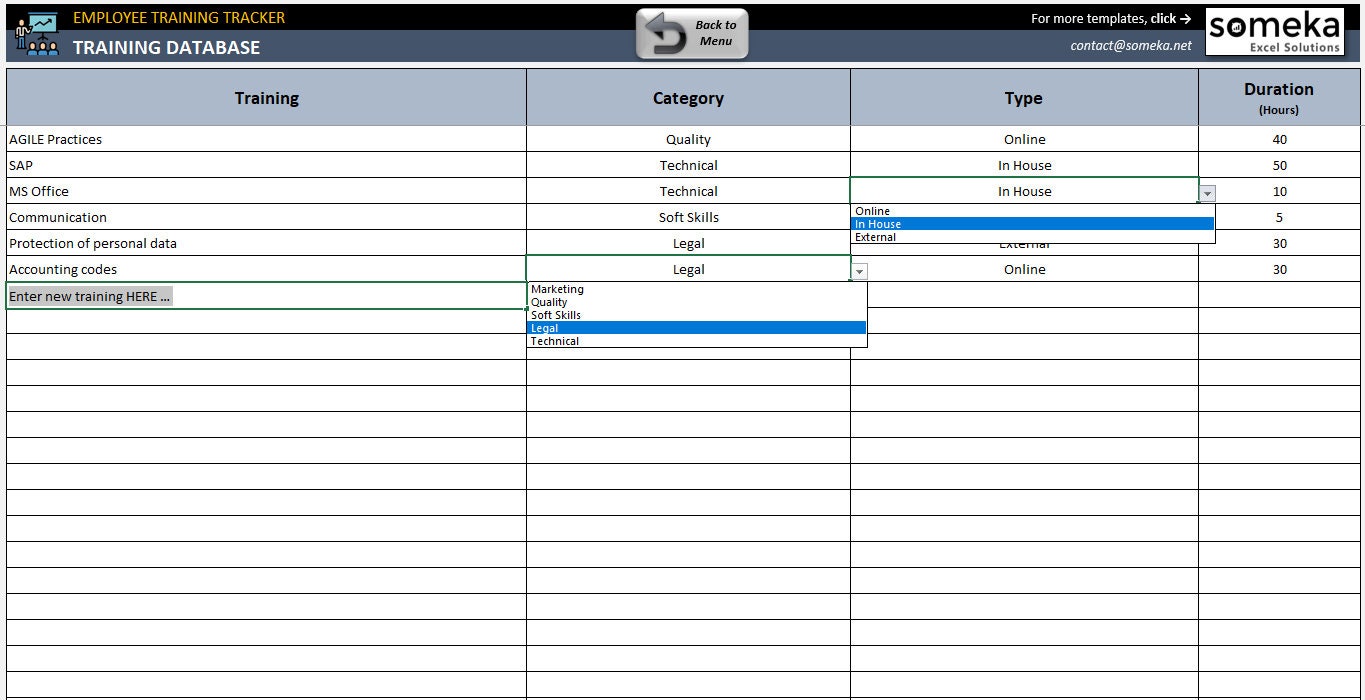Open the Category dropdown arrow for Accounting codes

click(859, 271)
